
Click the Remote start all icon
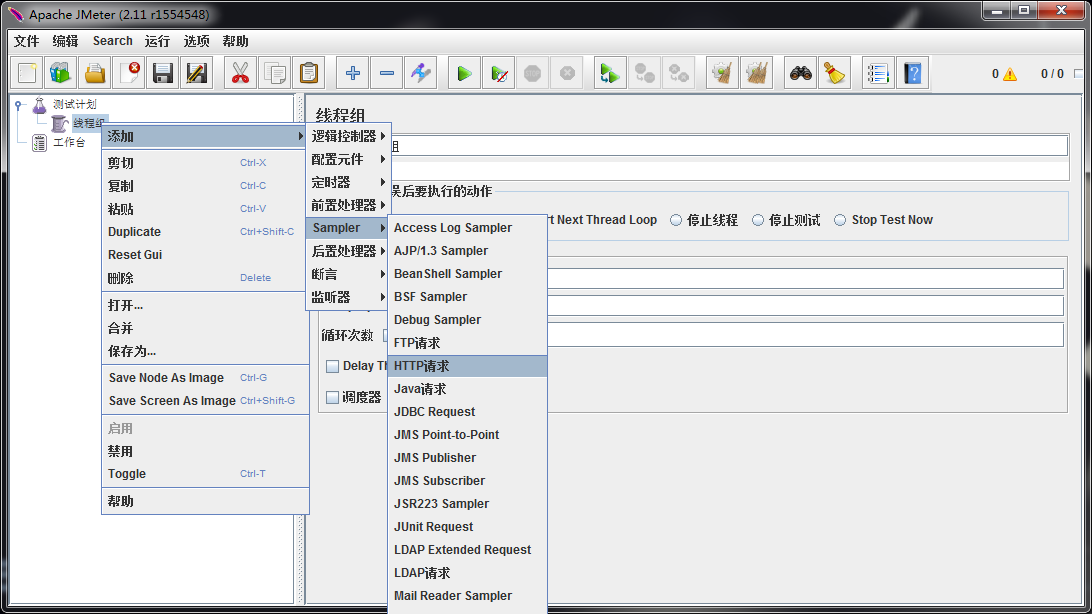point(610,73)
